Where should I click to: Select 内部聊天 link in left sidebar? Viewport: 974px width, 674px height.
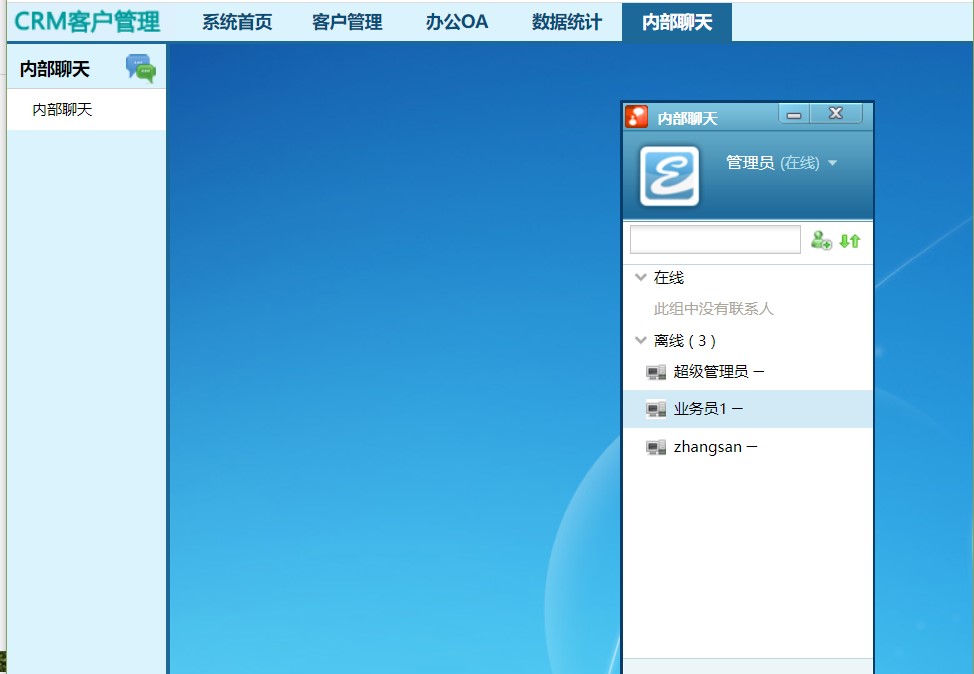click(62, 110)
